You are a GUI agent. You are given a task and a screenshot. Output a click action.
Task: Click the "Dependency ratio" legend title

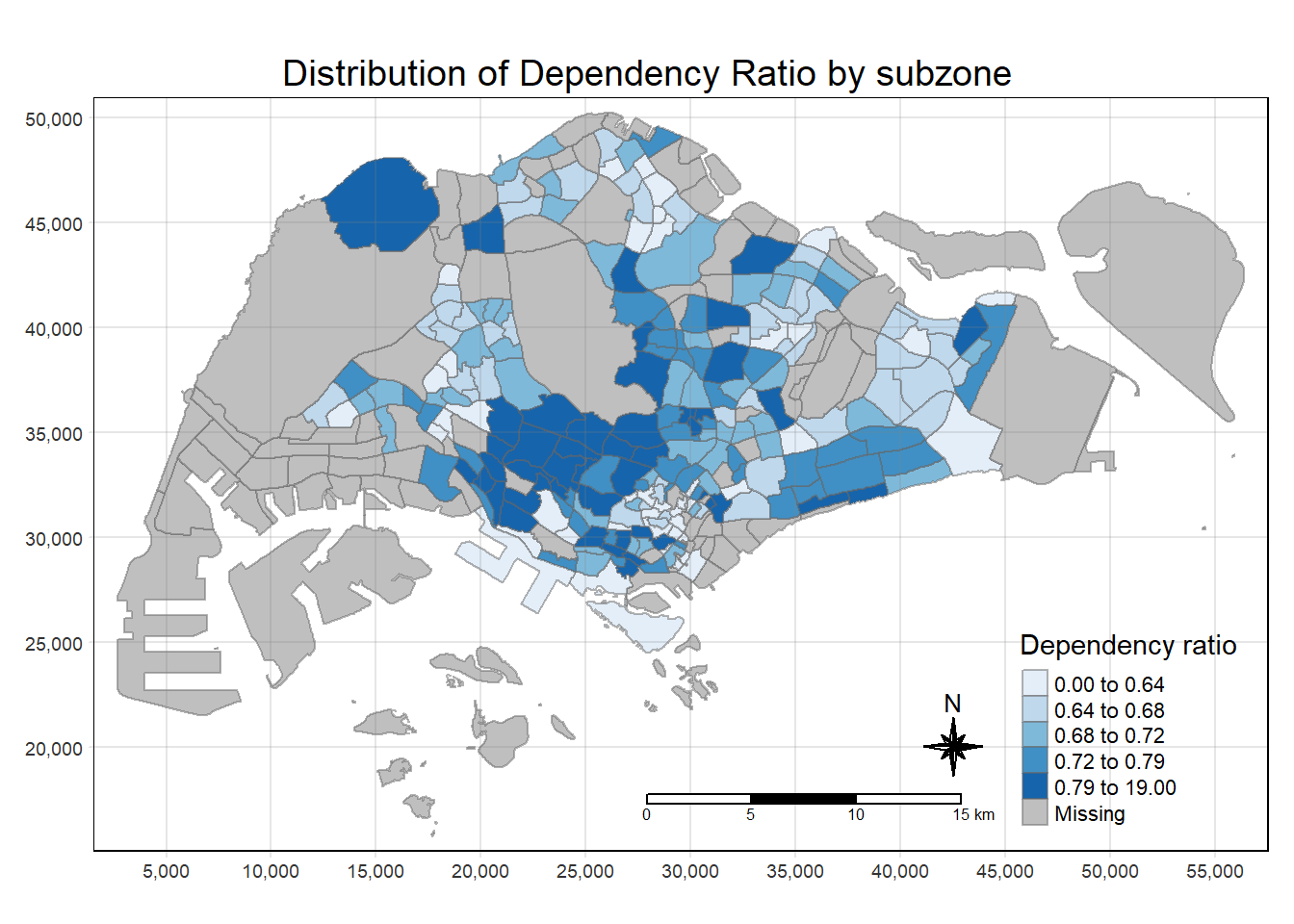(x=1127, y=645)
